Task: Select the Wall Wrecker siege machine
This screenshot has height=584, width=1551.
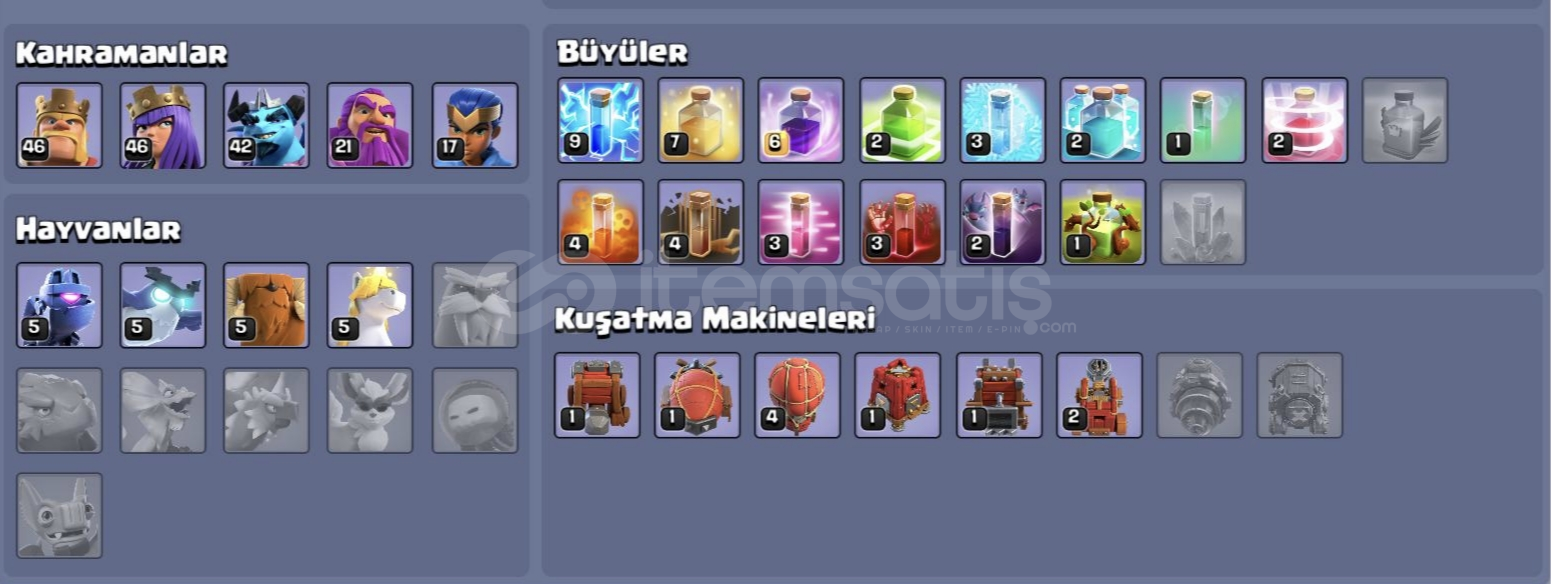Action: click(597, 395)
